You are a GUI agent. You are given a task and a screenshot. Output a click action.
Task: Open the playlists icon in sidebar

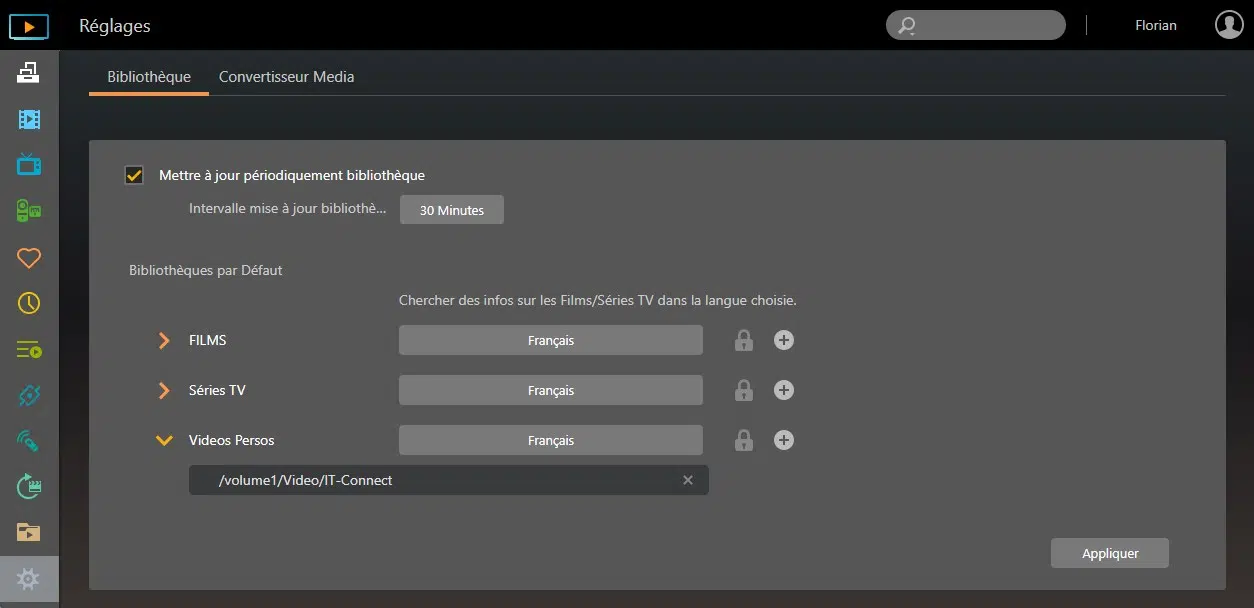(29, 350)
